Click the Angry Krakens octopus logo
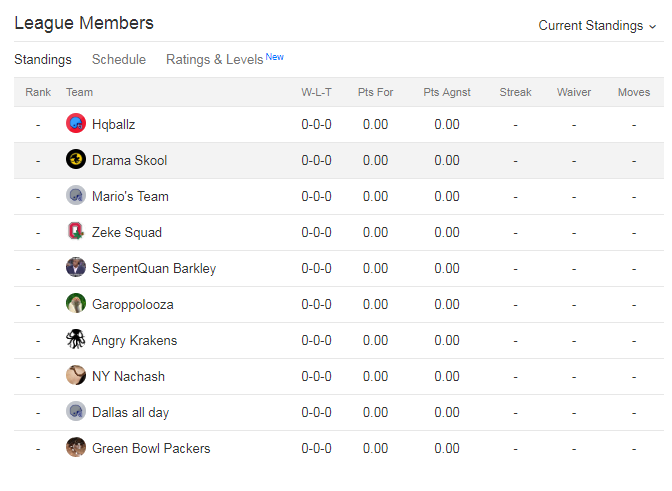Viewport: 672px width, 491px height. point(76,339)
